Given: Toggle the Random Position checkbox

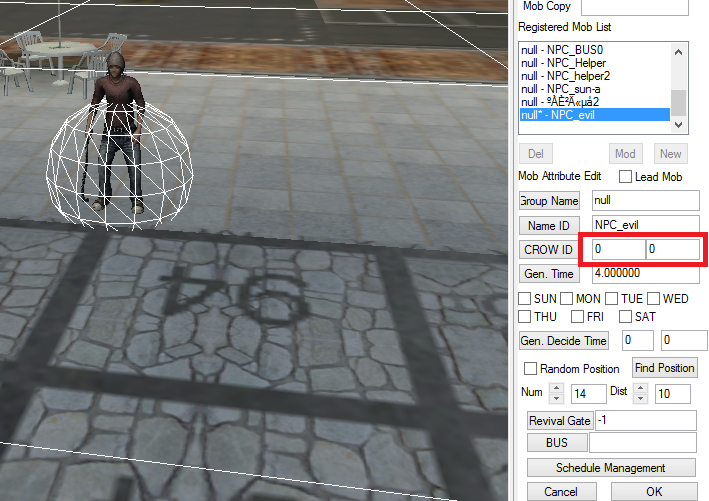Looking at the screenshot, I should tap(530, 369).
